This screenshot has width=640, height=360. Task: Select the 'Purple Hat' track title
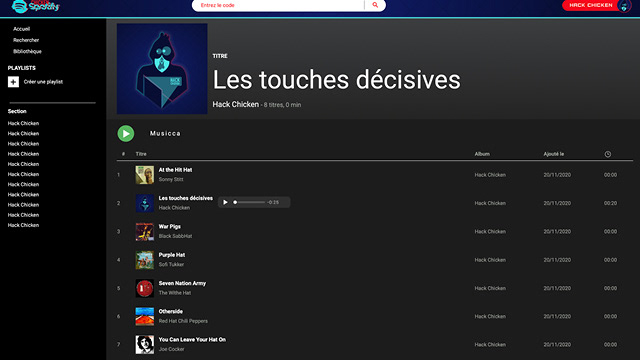pos(172,255)
